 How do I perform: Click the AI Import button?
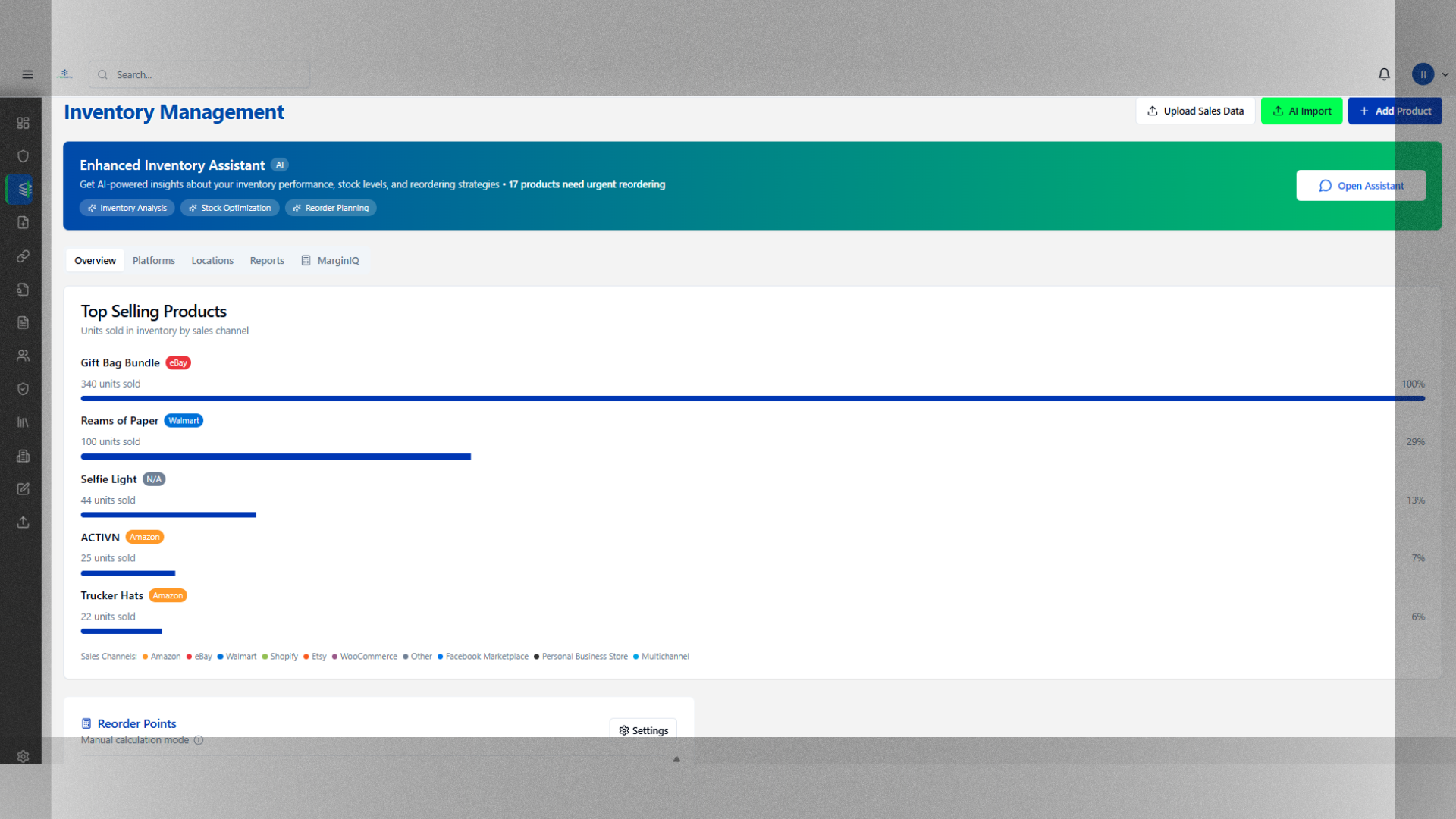click(1301, 111)
